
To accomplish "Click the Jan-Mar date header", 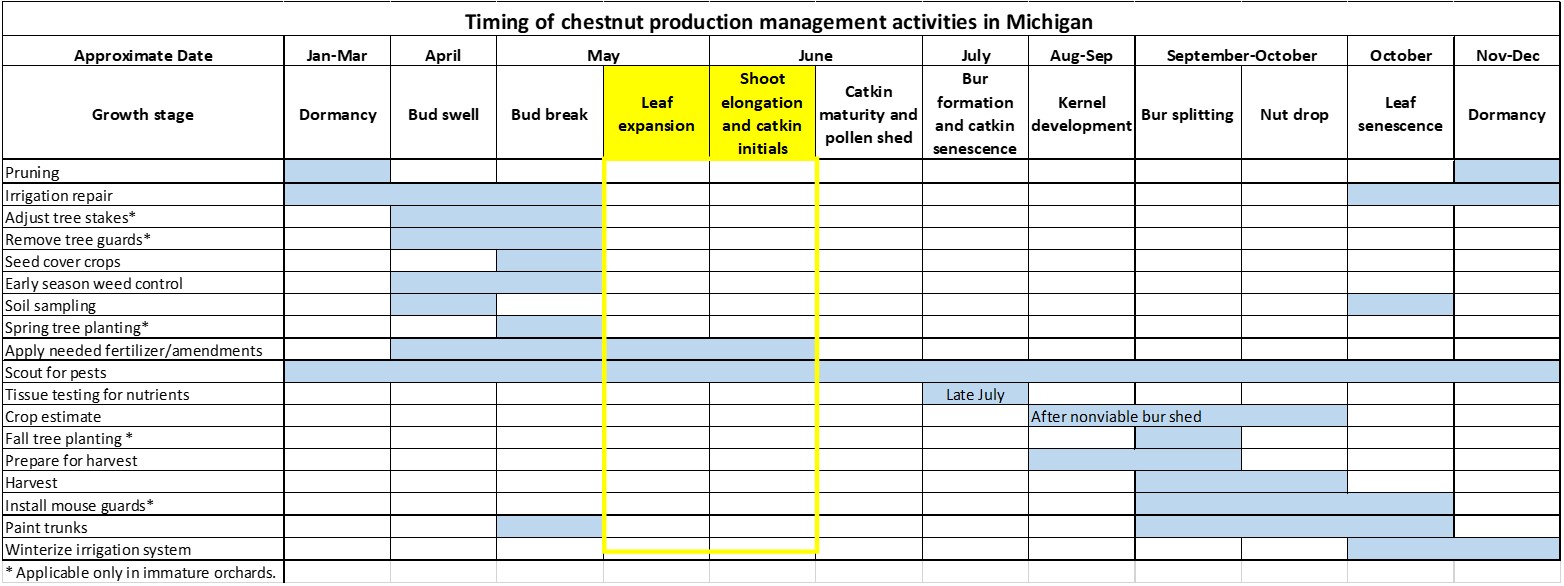I will (337, 56).
